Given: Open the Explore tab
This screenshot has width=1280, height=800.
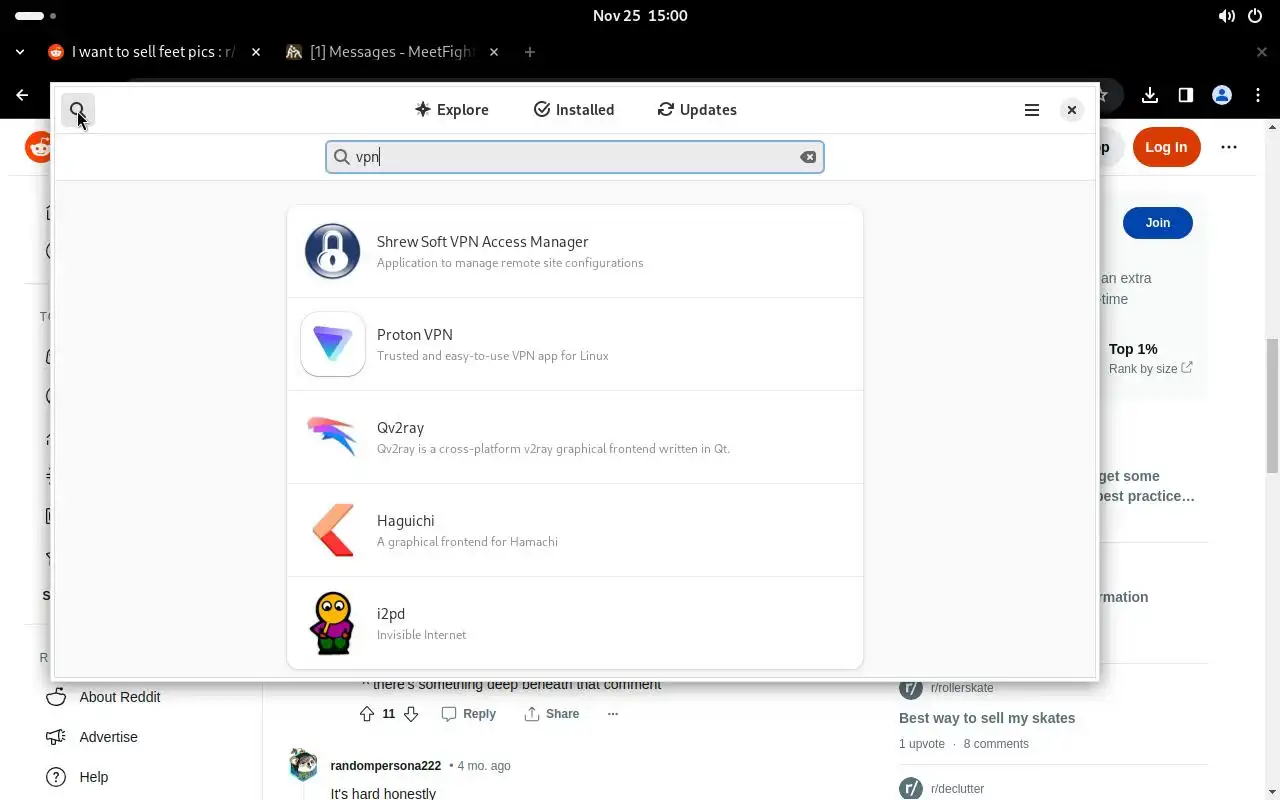Looking at the screenshot, I should coord(452,110).
